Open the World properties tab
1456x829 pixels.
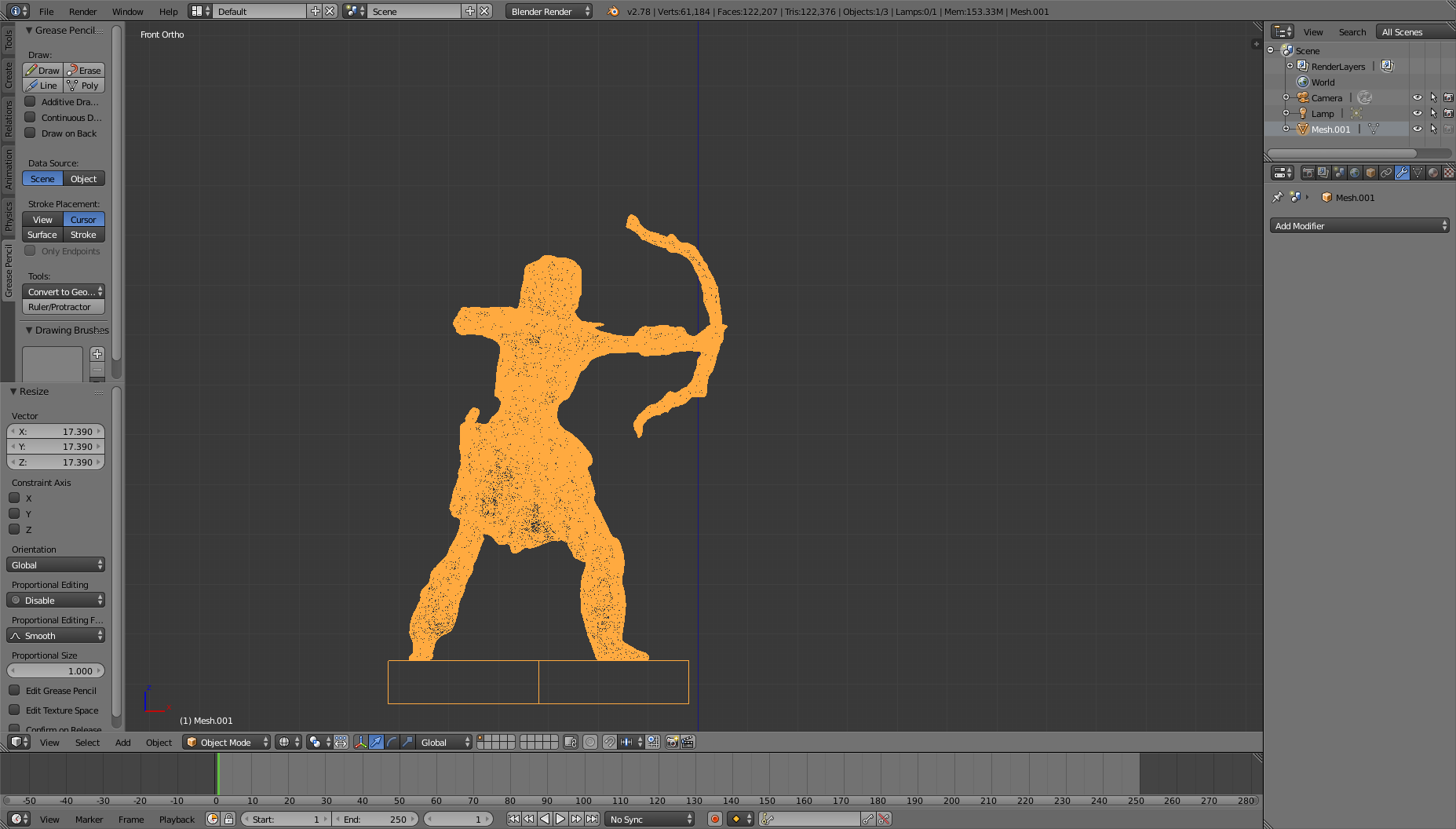tap(1355, 173)
